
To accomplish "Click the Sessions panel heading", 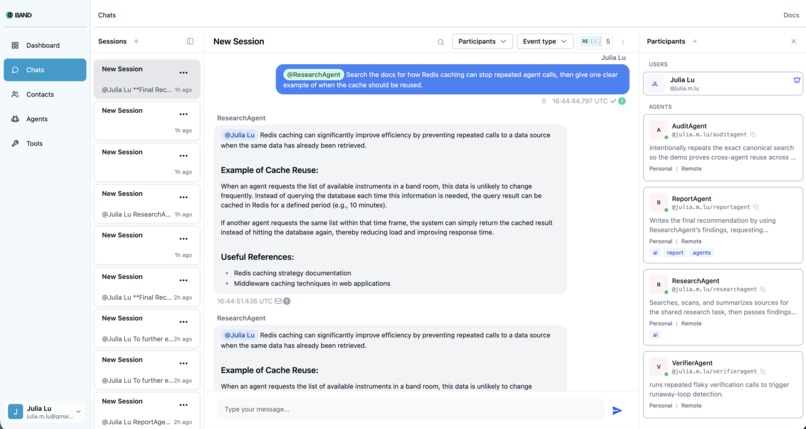I will [x=112, y=41].
